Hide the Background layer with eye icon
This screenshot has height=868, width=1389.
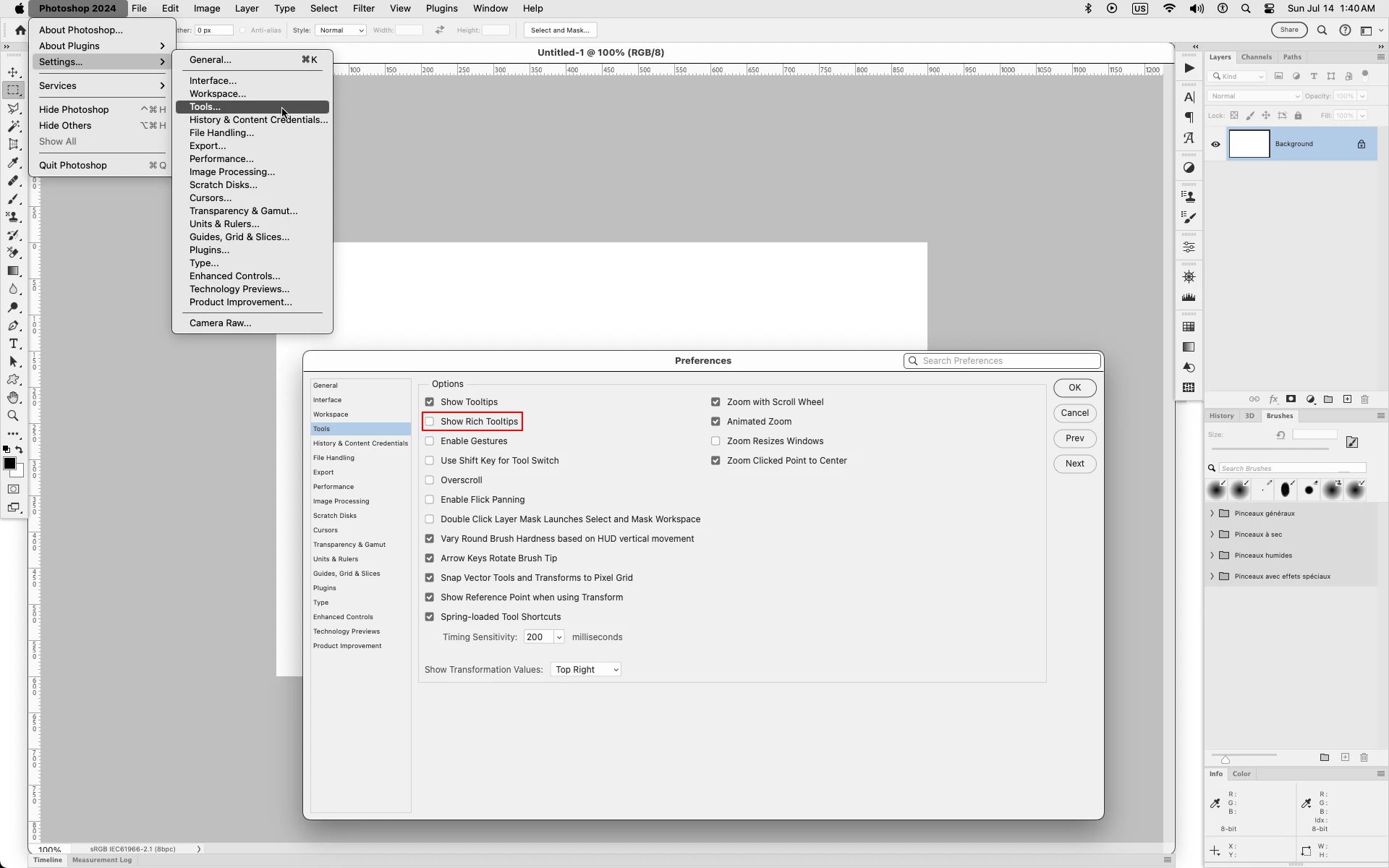[1215, 144]
